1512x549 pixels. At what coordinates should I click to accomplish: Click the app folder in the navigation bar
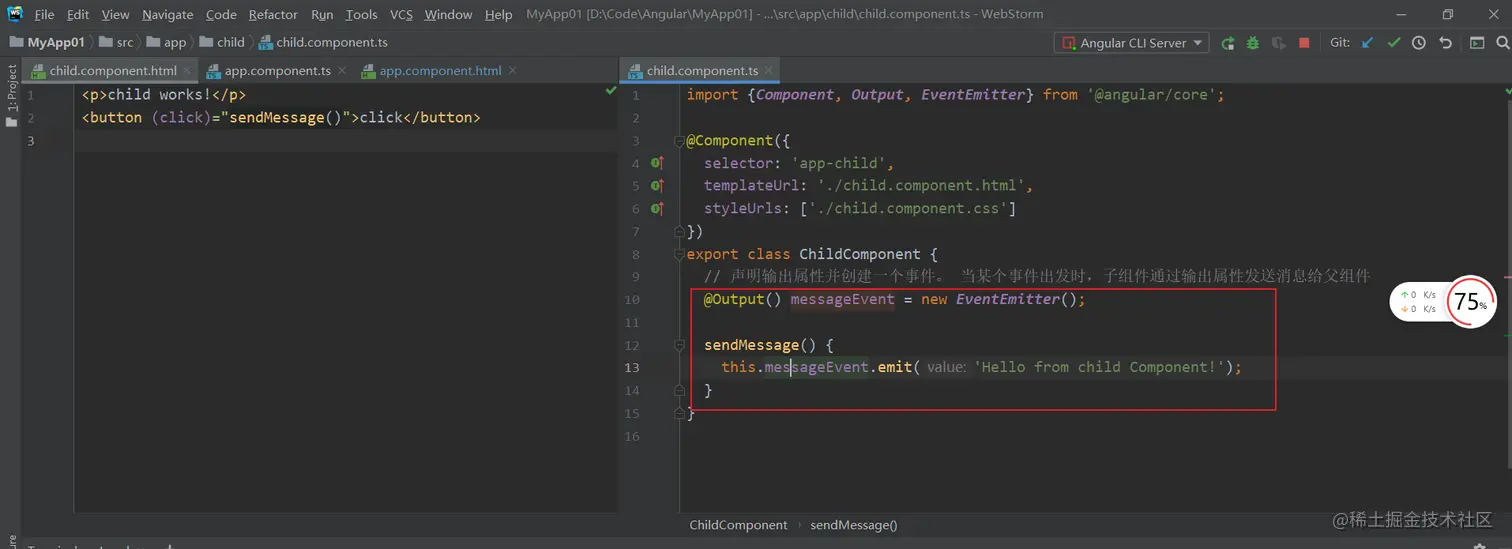point(166,43)
